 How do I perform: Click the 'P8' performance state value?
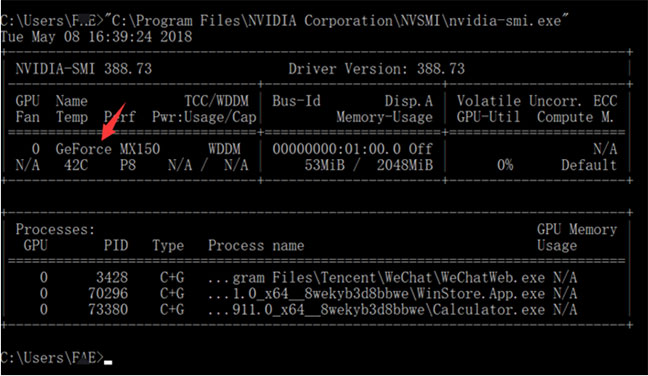(x=128, y=165)
